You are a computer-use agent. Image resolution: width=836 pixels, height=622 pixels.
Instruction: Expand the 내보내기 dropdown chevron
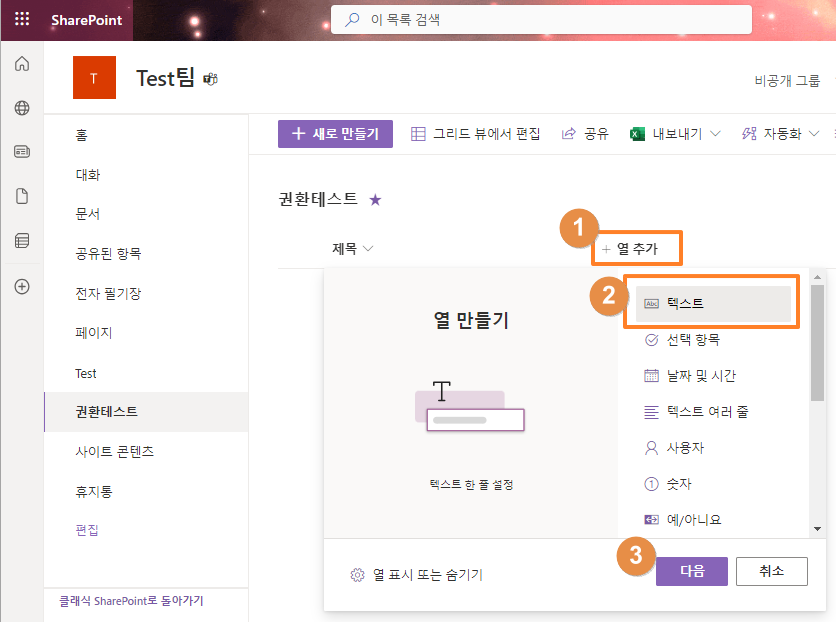click(x=716, y=134)
